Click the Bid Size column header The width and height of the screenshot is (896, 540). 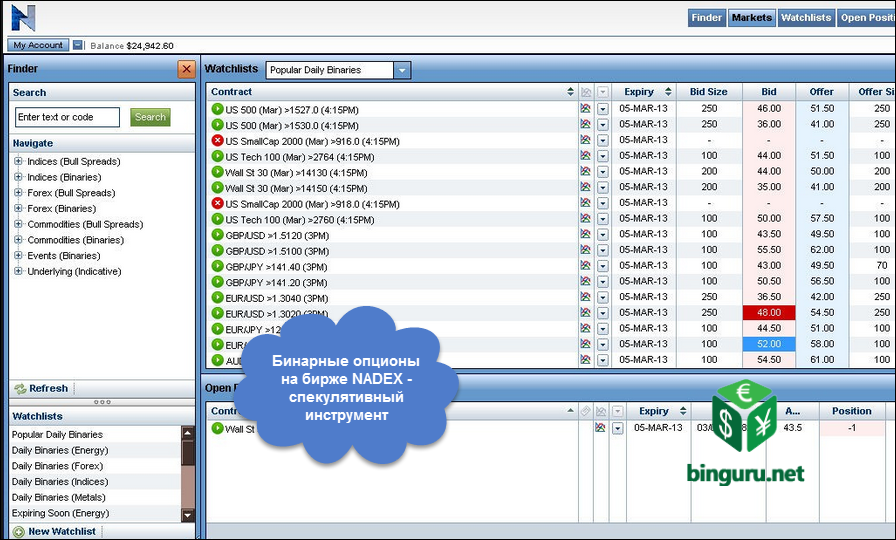point(709,92)
